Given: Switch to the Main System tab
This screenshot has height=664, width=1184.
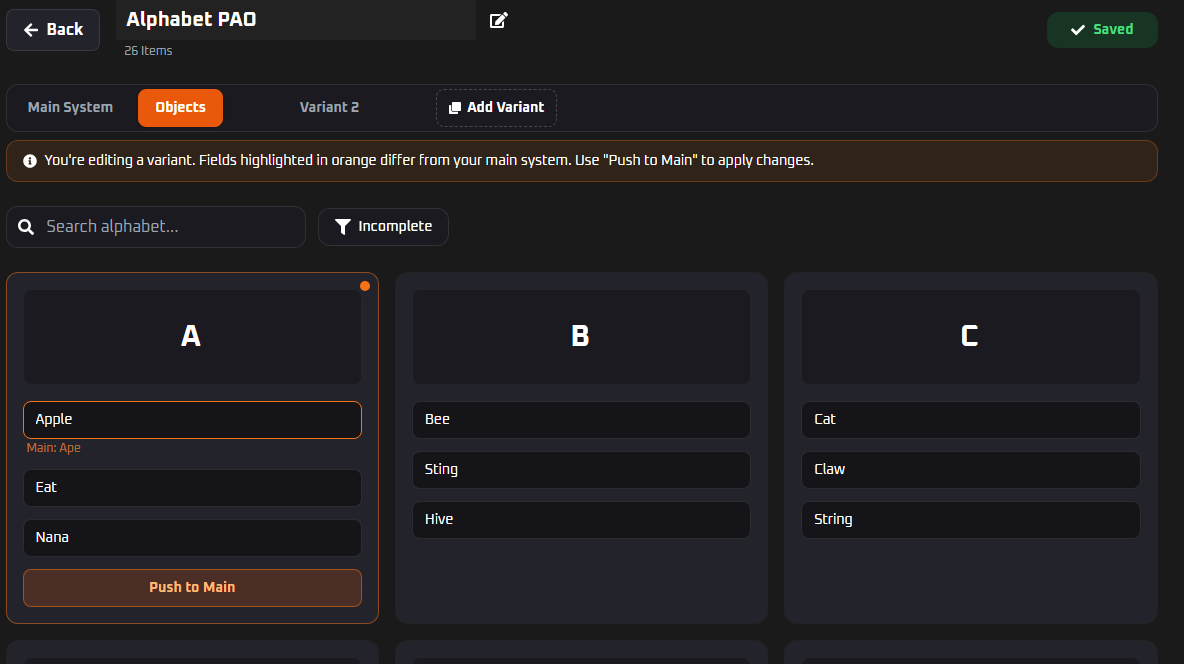Looking at the screenshot, I should [70, 108].
